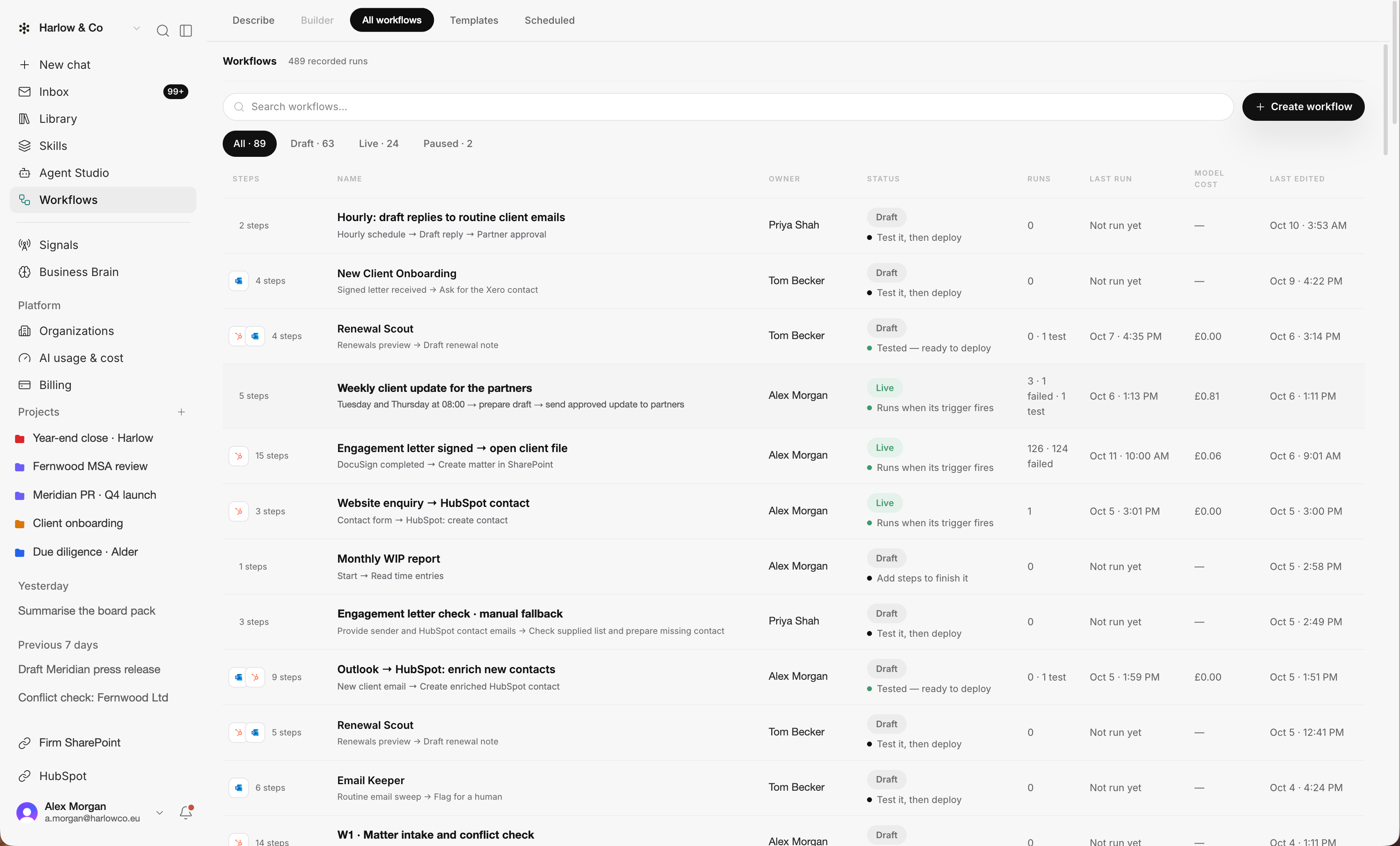Expand the Alex Morgan account menu chevron
This screenshot has width=1400, height=846.
coord(160,812)
